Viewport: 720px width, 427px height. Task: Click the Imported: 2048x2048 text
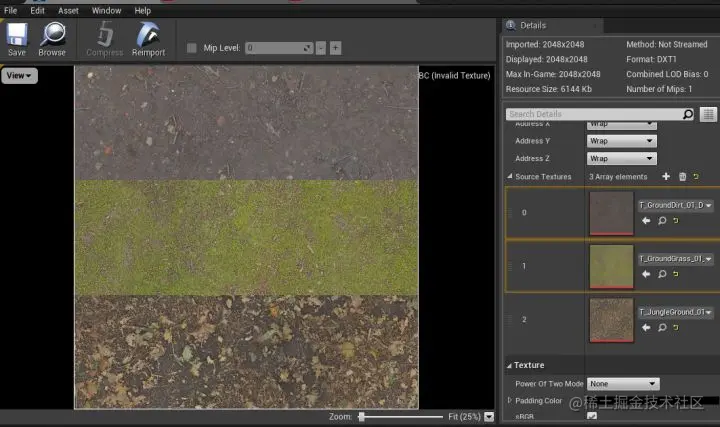tap(545, 45)
